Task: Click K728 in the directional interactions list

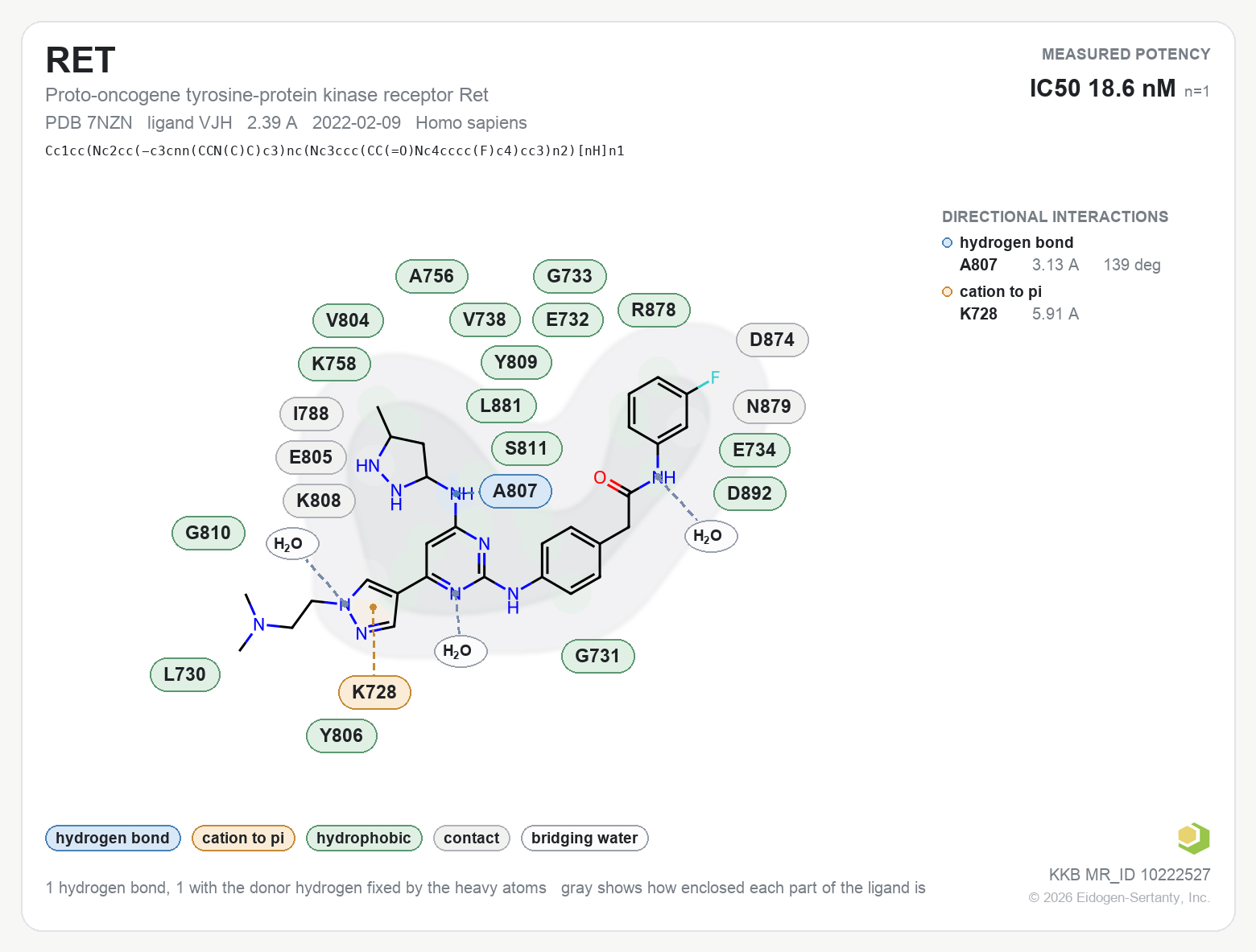Action: (x=978, y=314)
